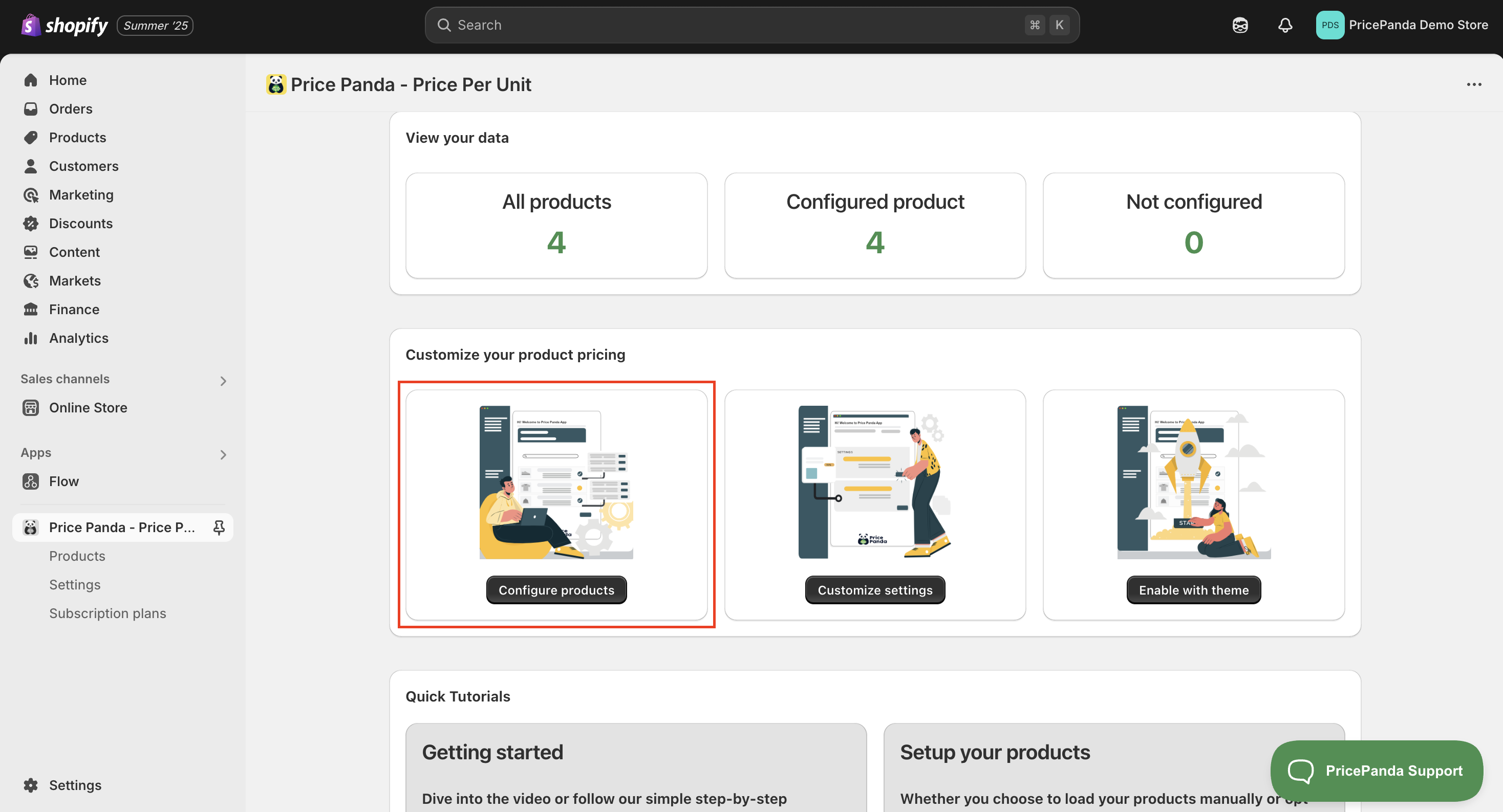The image size is (1503, 812).
Task: Click the Flow app icon
Action: point(31,481)
